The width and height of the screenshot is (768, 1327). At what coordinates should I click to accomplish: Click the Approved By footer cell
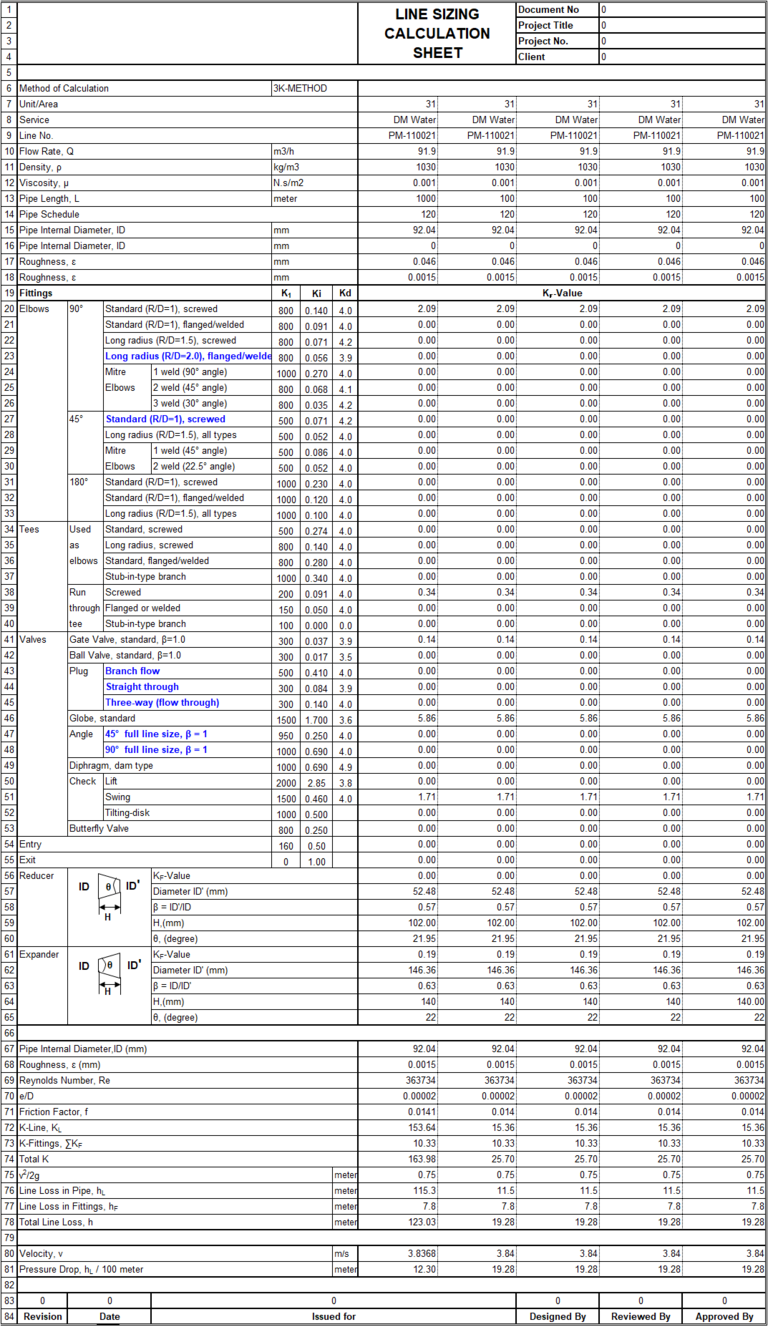724,1317
